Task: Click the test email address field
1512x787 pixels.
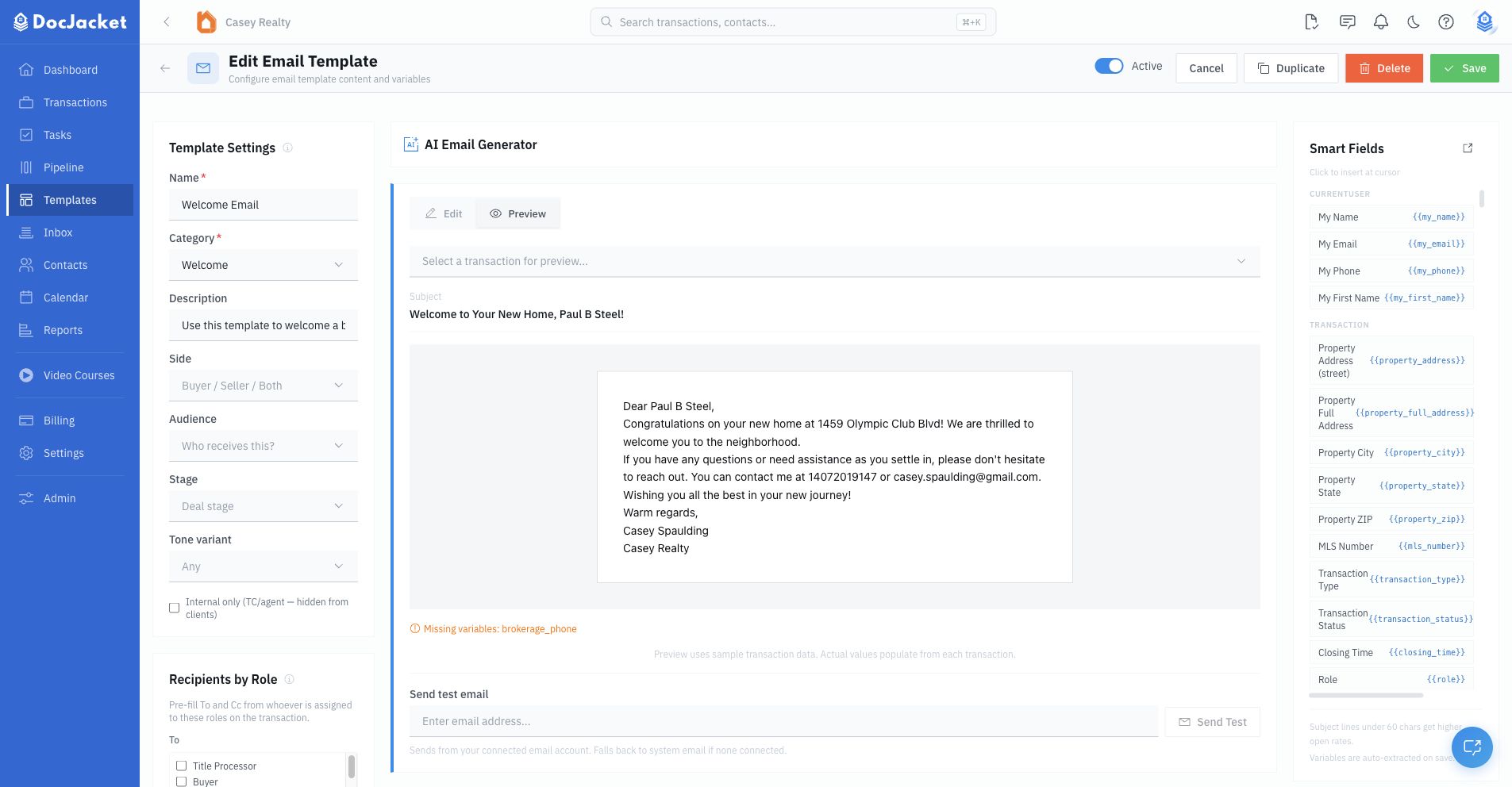Action: [x=783, y=721]
